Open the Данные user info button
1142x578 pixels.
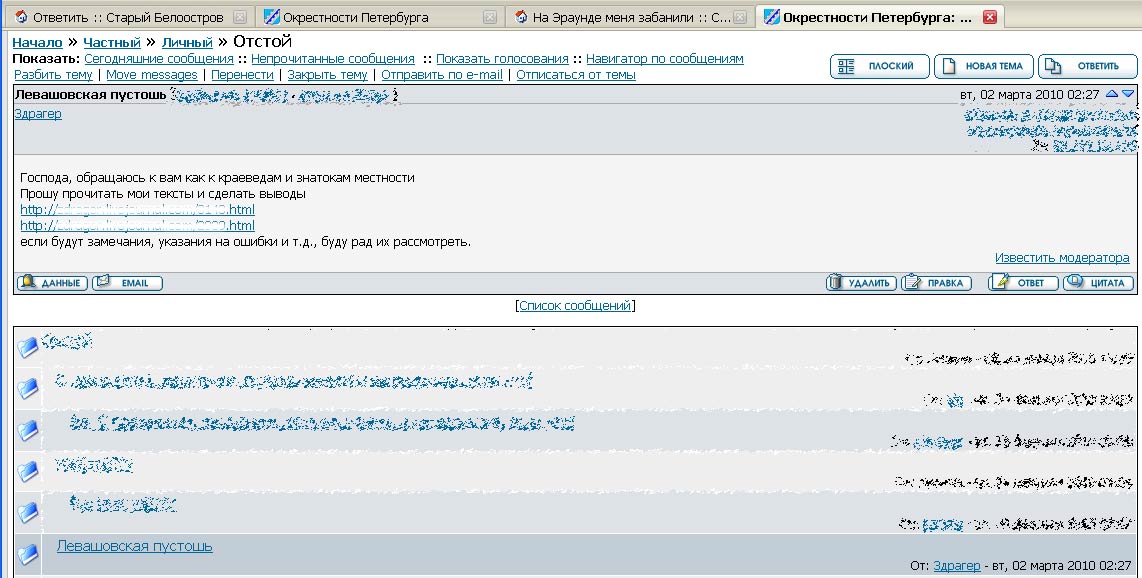tap(52, 283)
